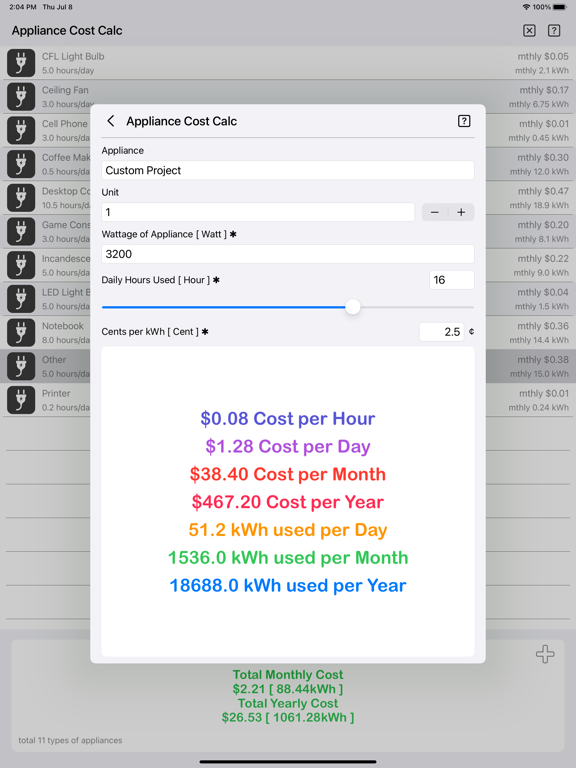The width and height of the screenshot is (576, 768).
Task: Tap the Printer plug icon
Action: pyautogui.click(x=21, y=400)
